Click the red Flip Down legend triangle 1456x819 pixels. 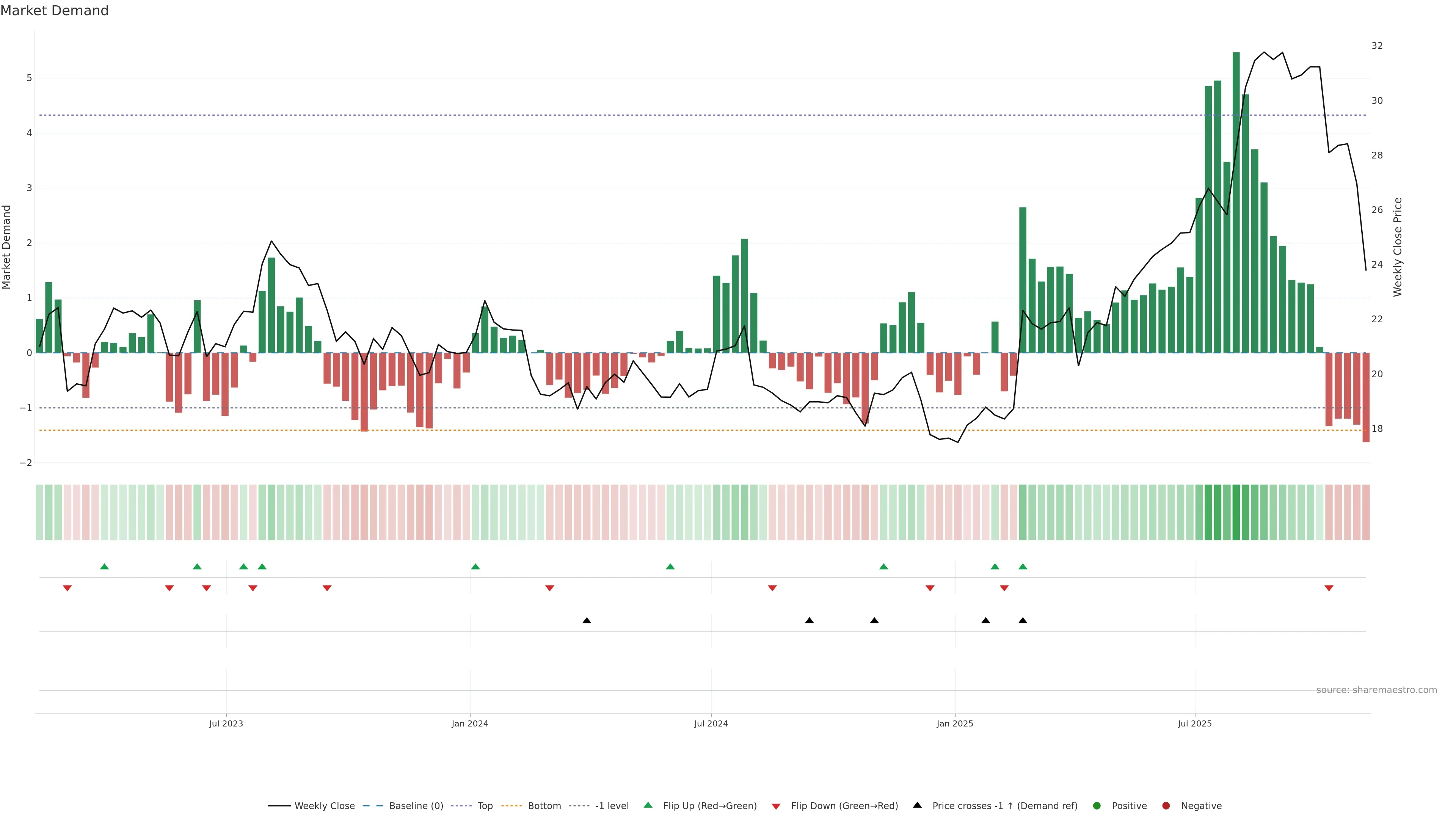click(x=775, y=806)
